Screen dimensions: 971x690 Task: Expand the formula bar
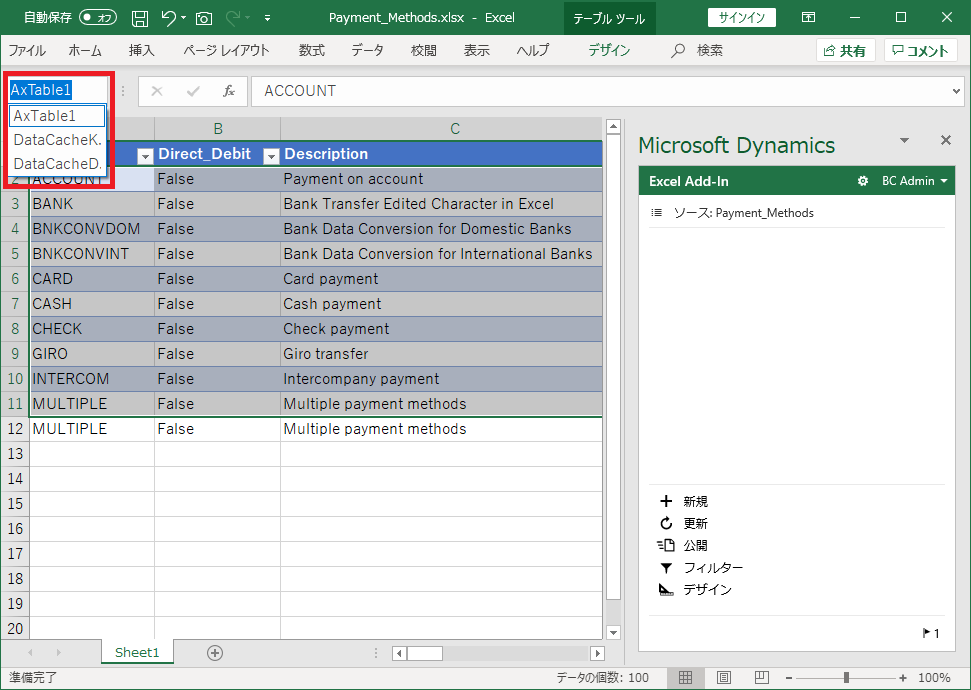(956, 92)
